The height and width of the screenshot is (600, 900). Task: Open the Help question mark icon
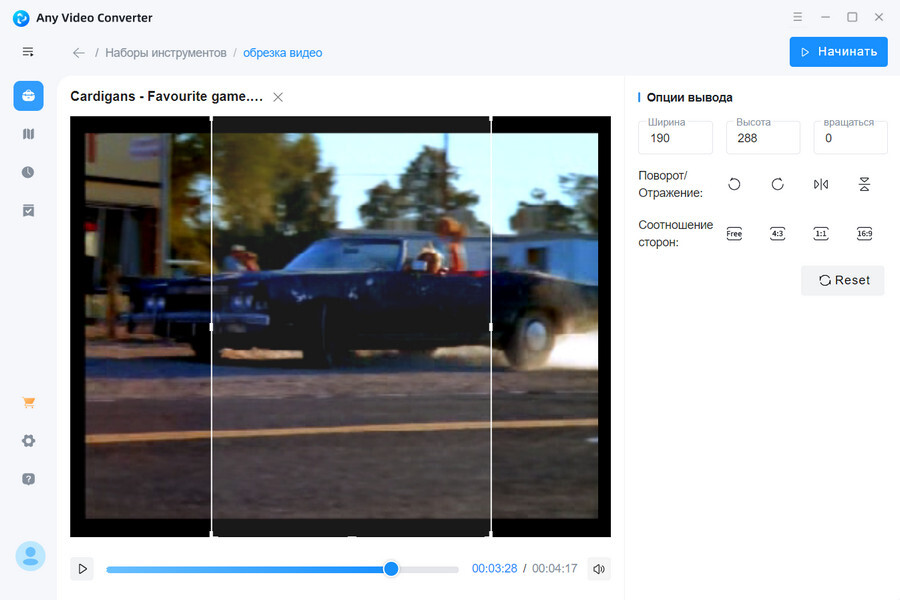(x=28, y=479)
